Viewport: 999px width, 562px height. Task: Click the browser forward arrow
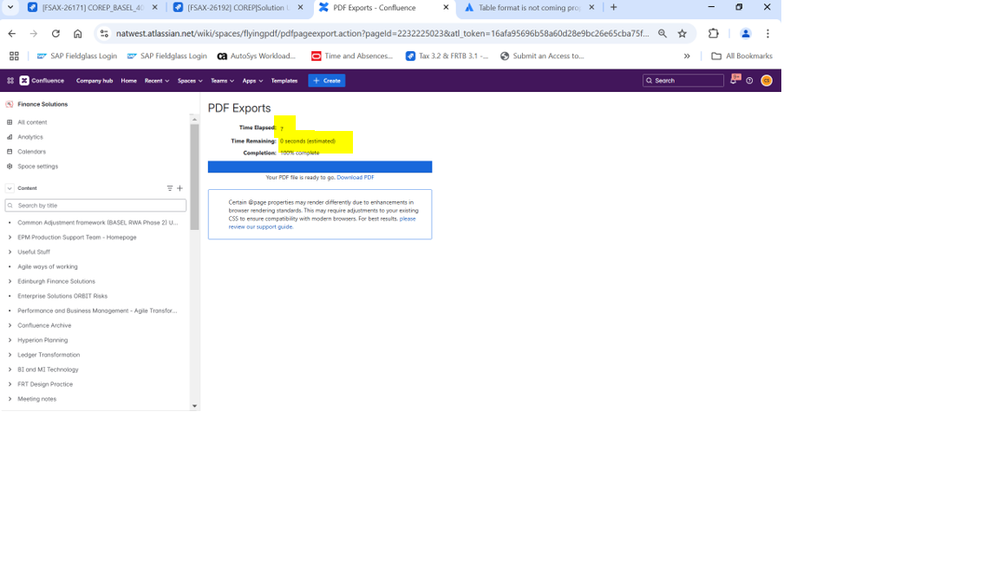tap(34, 33)
